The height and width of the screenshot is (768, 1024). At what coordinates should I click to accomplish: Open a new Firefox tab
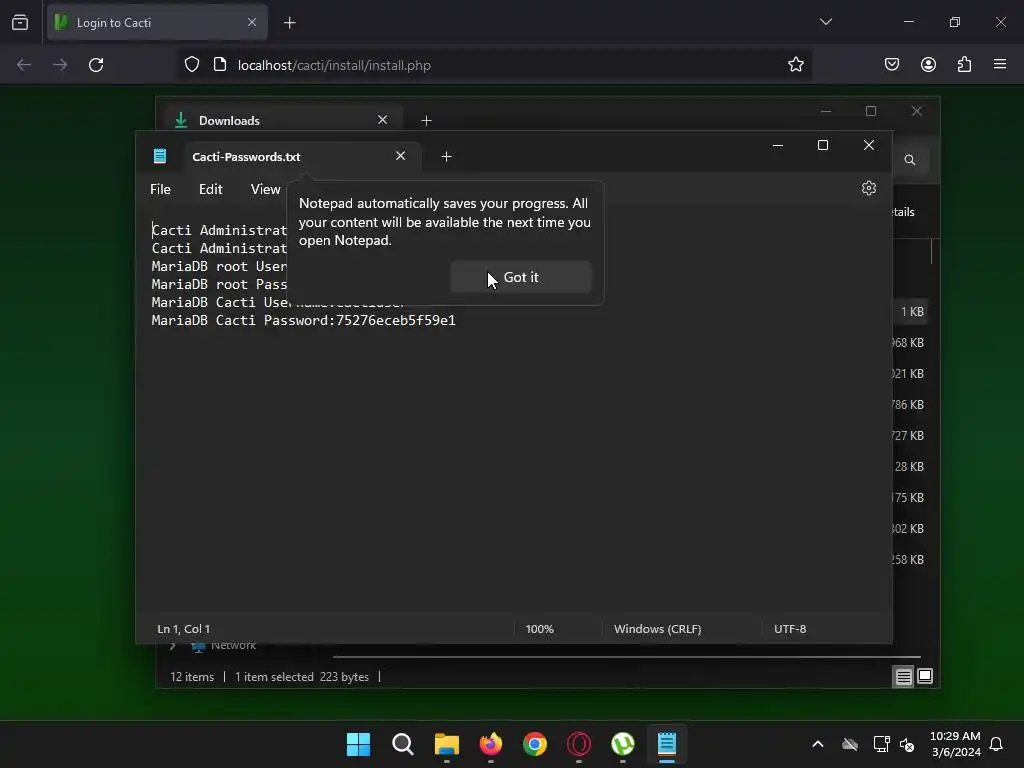pos(289,23)
